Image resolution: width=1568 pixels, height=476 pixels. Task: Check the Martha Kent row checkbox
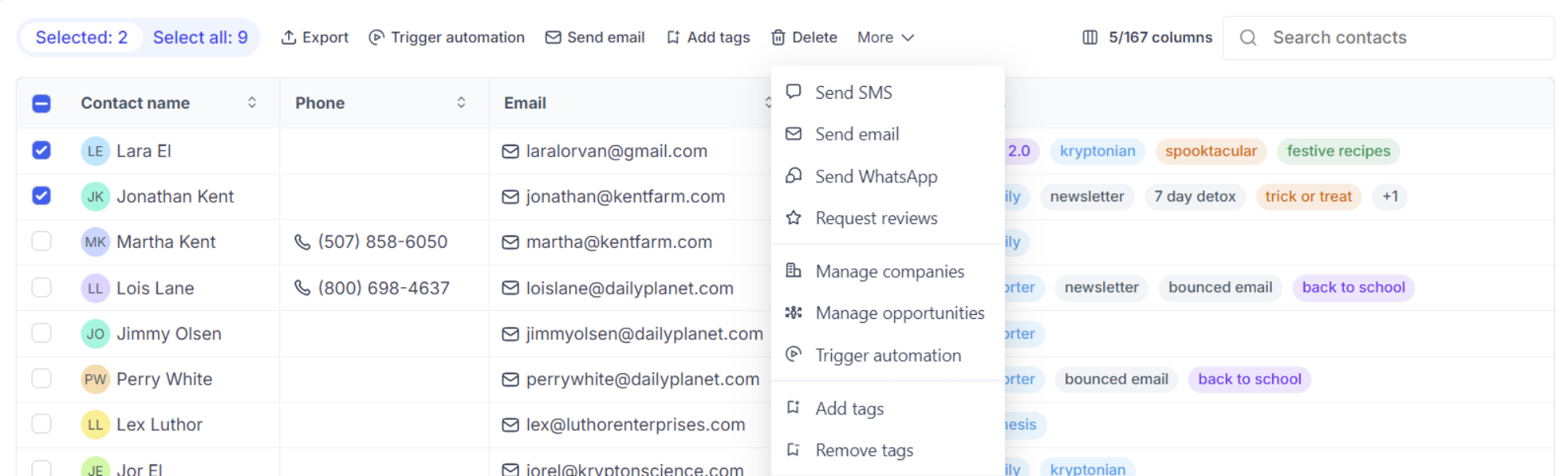[x=42, y=242]
